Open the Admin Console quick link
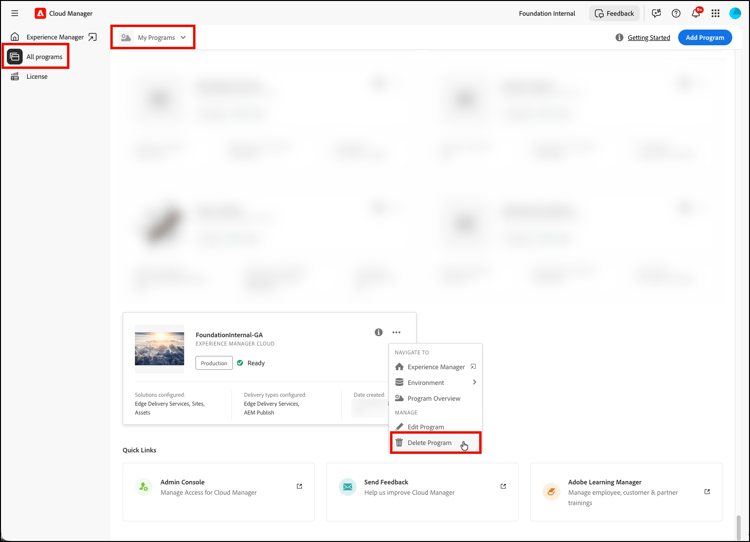Viewport: 750px width, 542px height. pyautogui.click(x=219, y=492)
